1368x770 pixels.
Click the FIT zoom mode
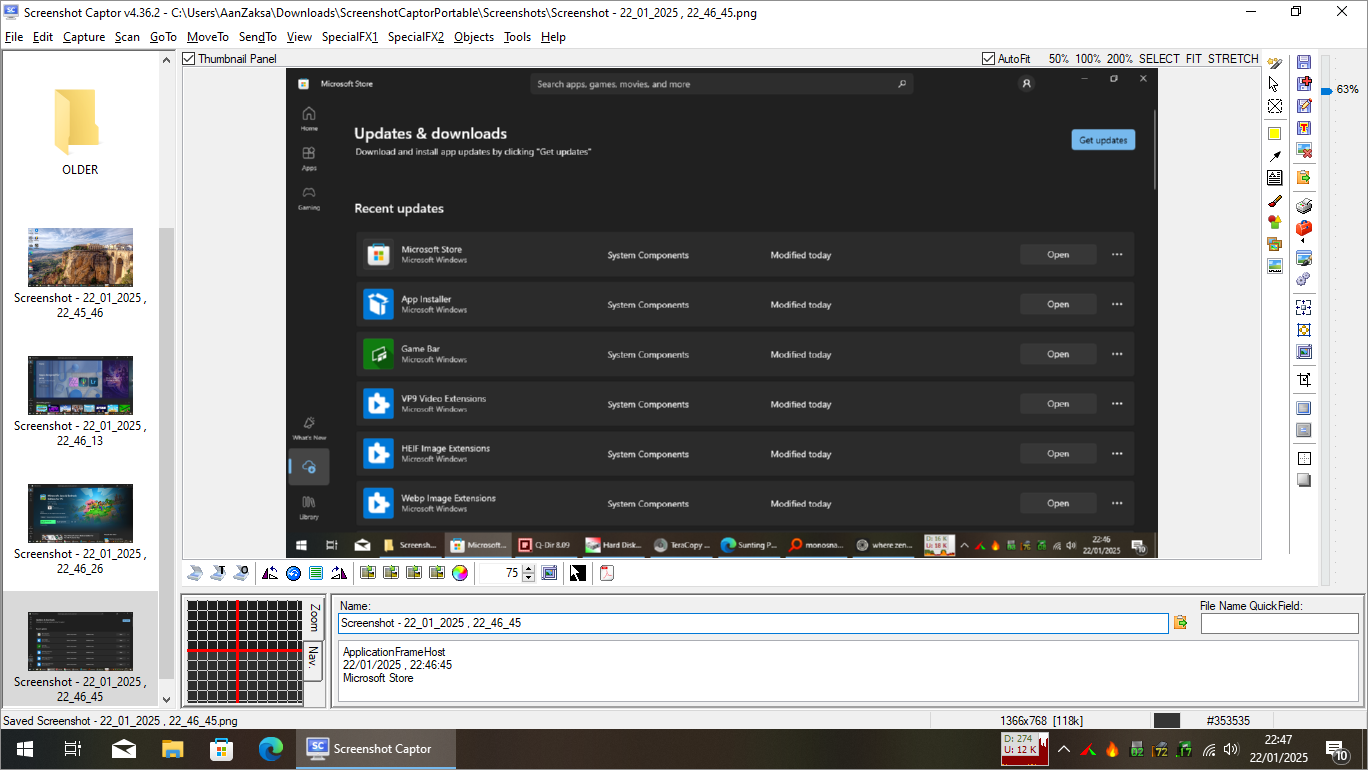1194,59
